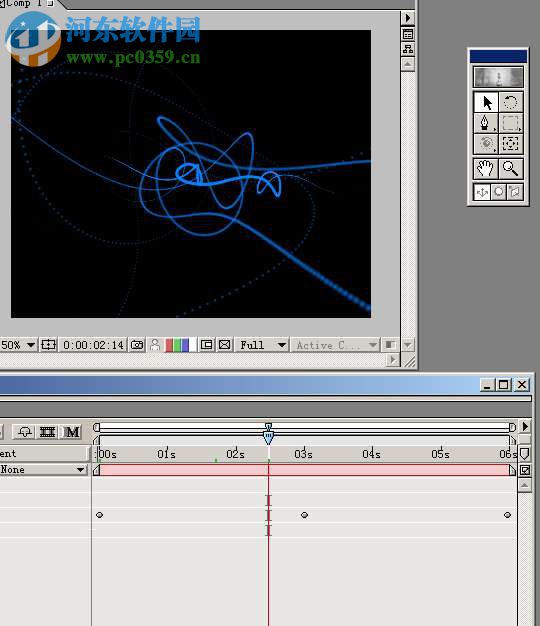Viewport: 540px width, 626px height.
Task: Click the pink layer duration bar
Action: 305,470
